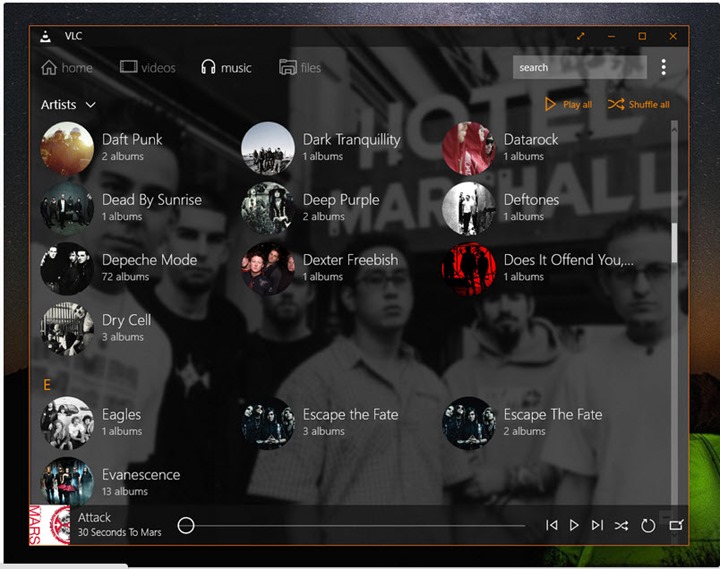This screenshot has width=720, height=569.
Task: Open Escape the Fate with 3 albums
Action: pos(320,423)
